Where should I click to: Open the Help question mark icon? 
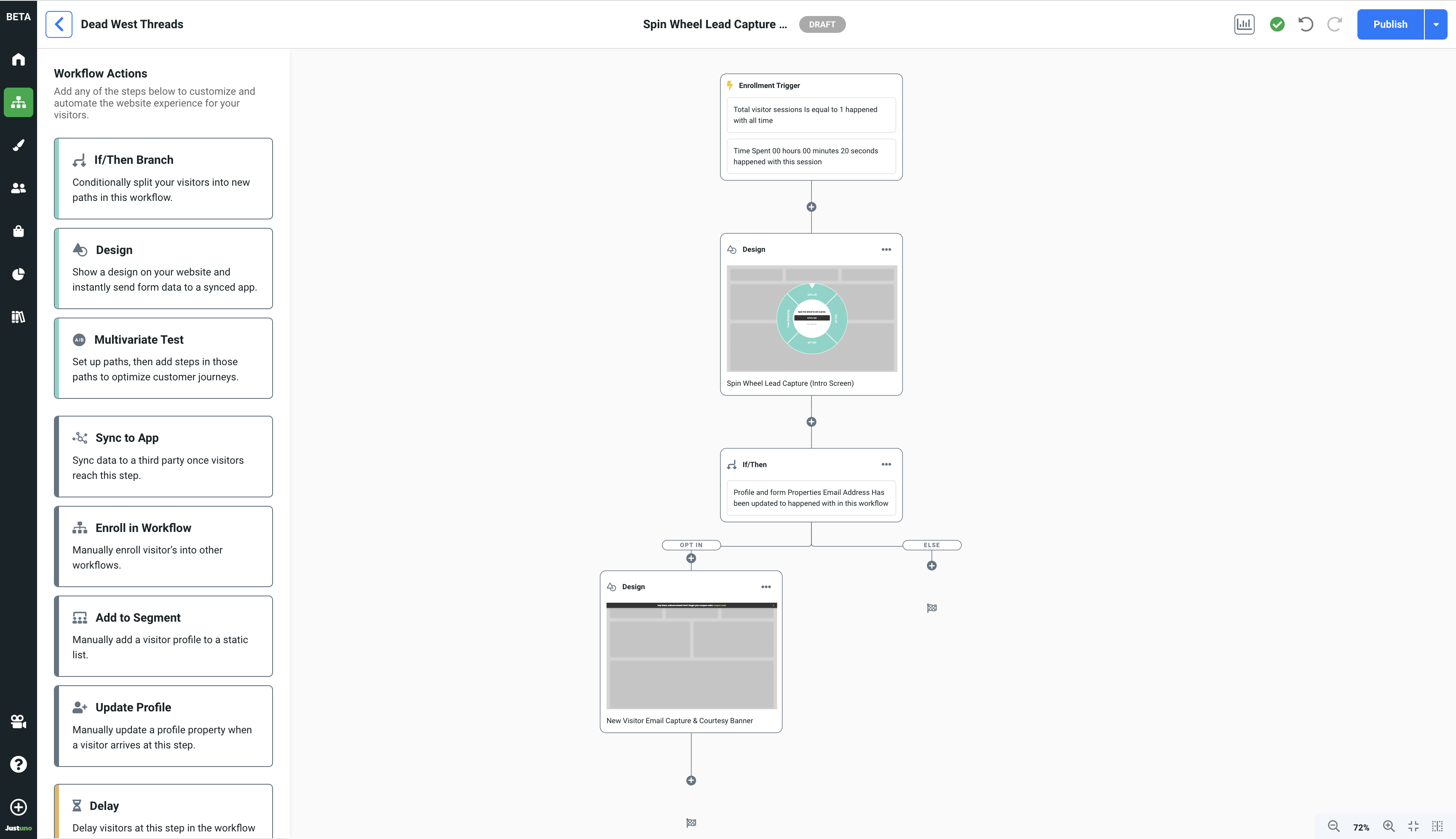click(x=19, y=764)
